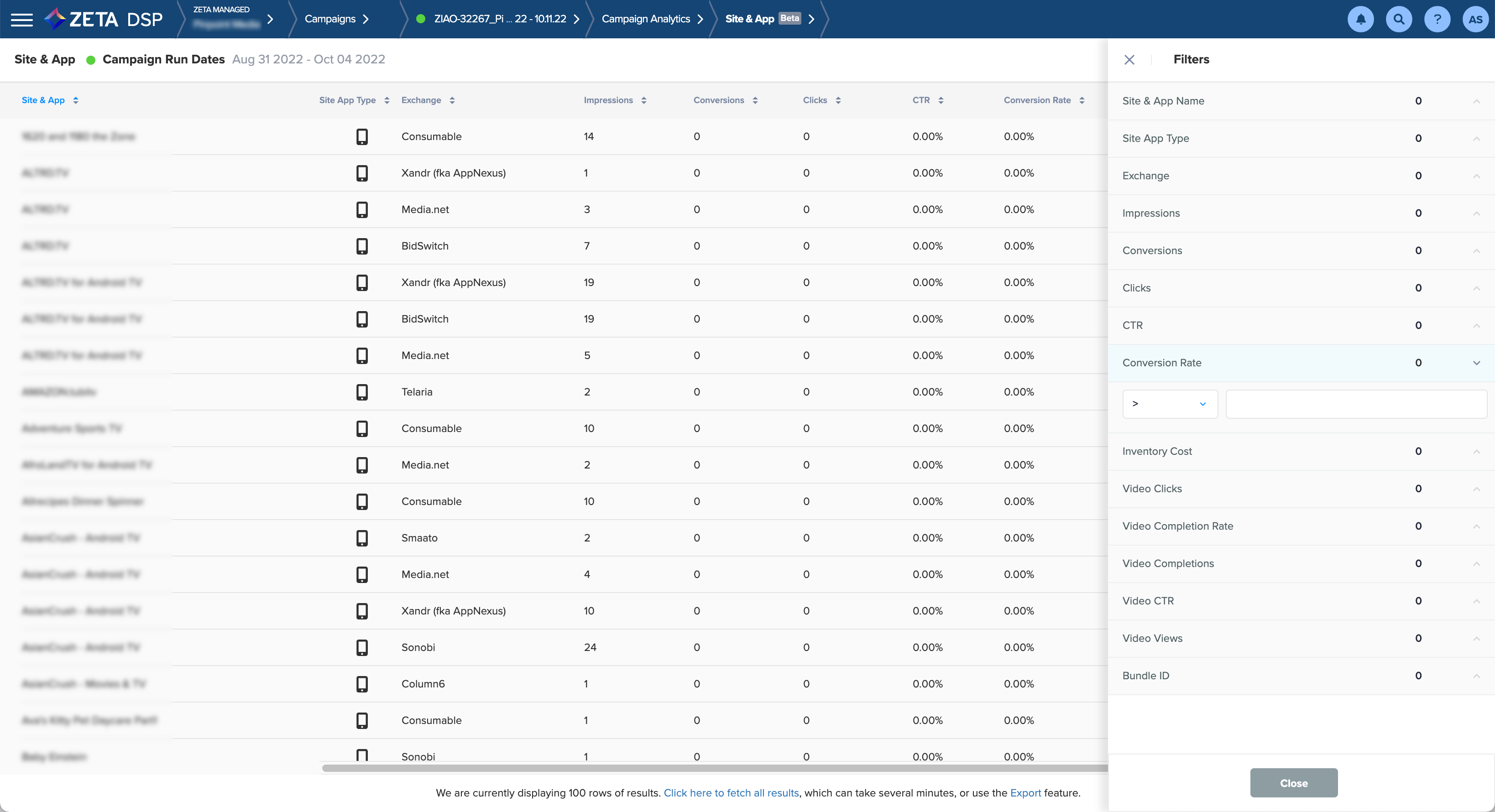Open the hamburger navigation menu
This screenshot has width=1495, height=812.
tap(22, 19)
